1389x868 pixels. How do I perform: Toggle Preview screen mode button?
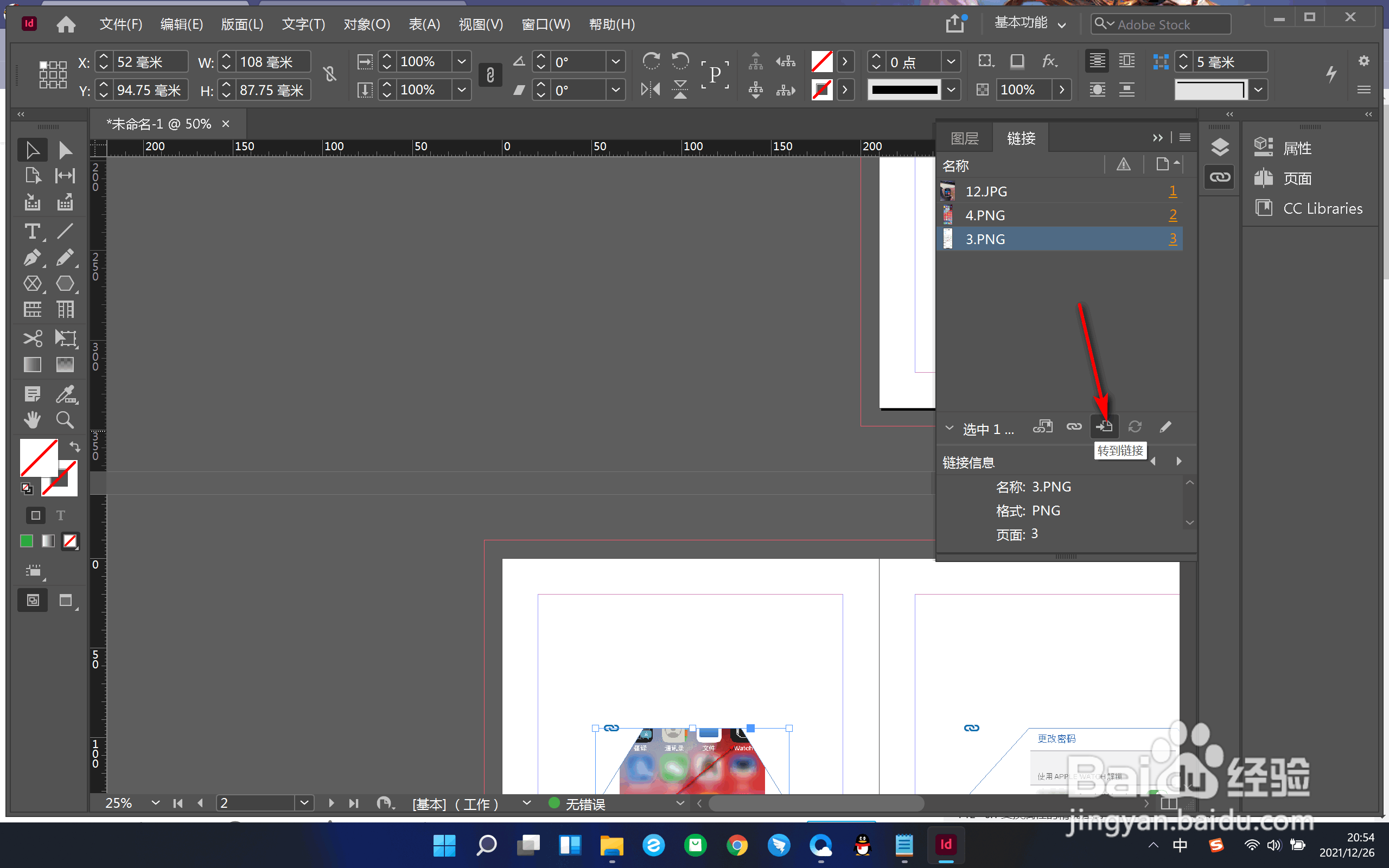click(x=67, y=601)
